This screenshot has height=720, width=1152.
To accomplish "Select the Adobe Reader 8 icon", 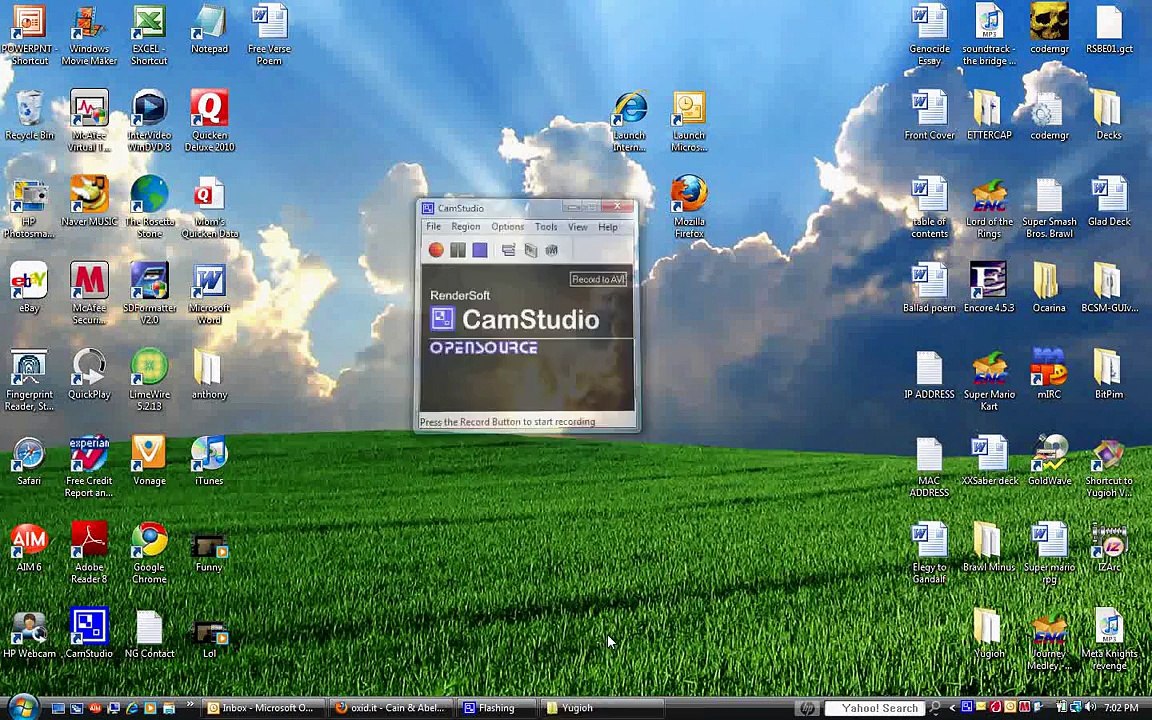I will (90, 553).
